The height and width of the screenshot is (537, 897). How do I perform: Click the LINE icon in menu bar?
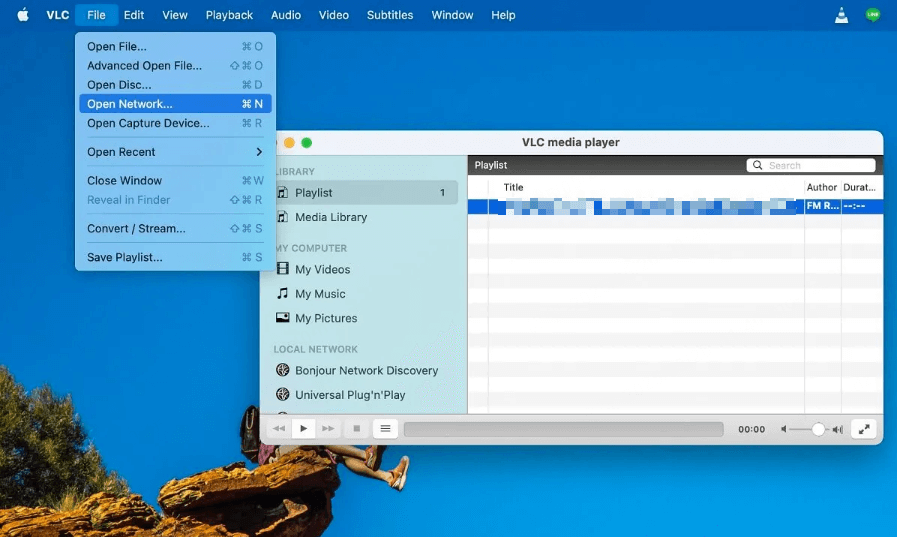[872, 15]
